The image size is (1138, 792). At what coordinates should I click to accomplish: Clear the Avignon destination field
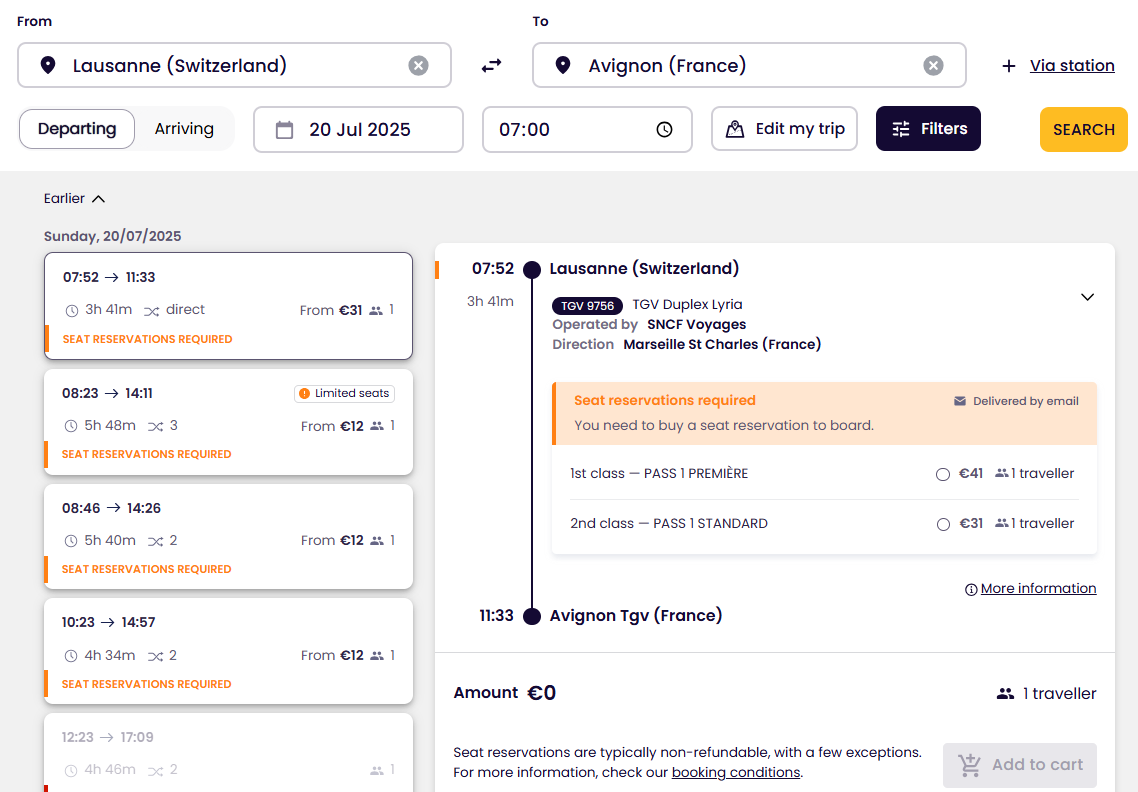(933, 65)
